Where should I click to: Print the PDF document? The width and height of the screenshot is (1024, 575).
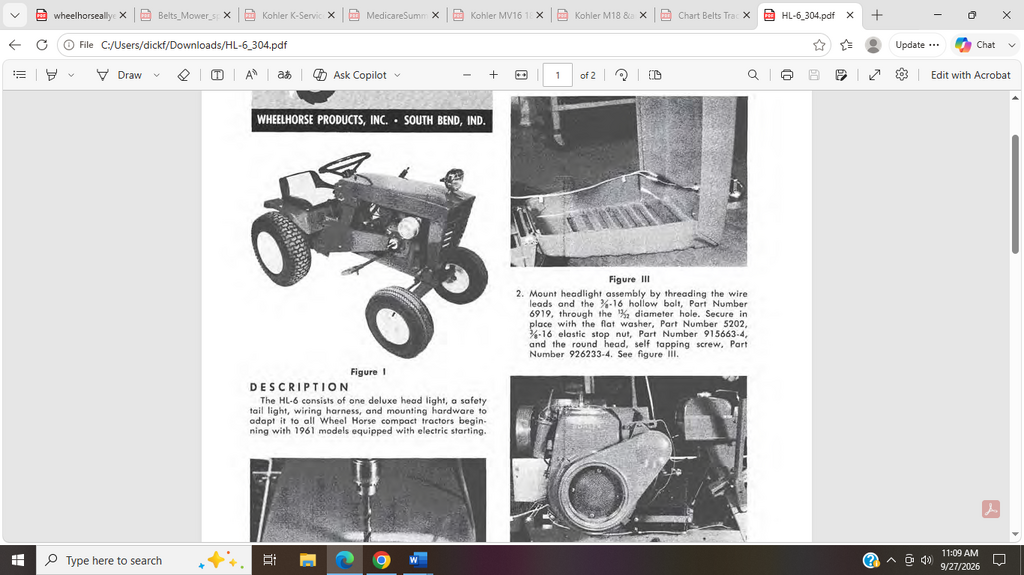point(787,75)
